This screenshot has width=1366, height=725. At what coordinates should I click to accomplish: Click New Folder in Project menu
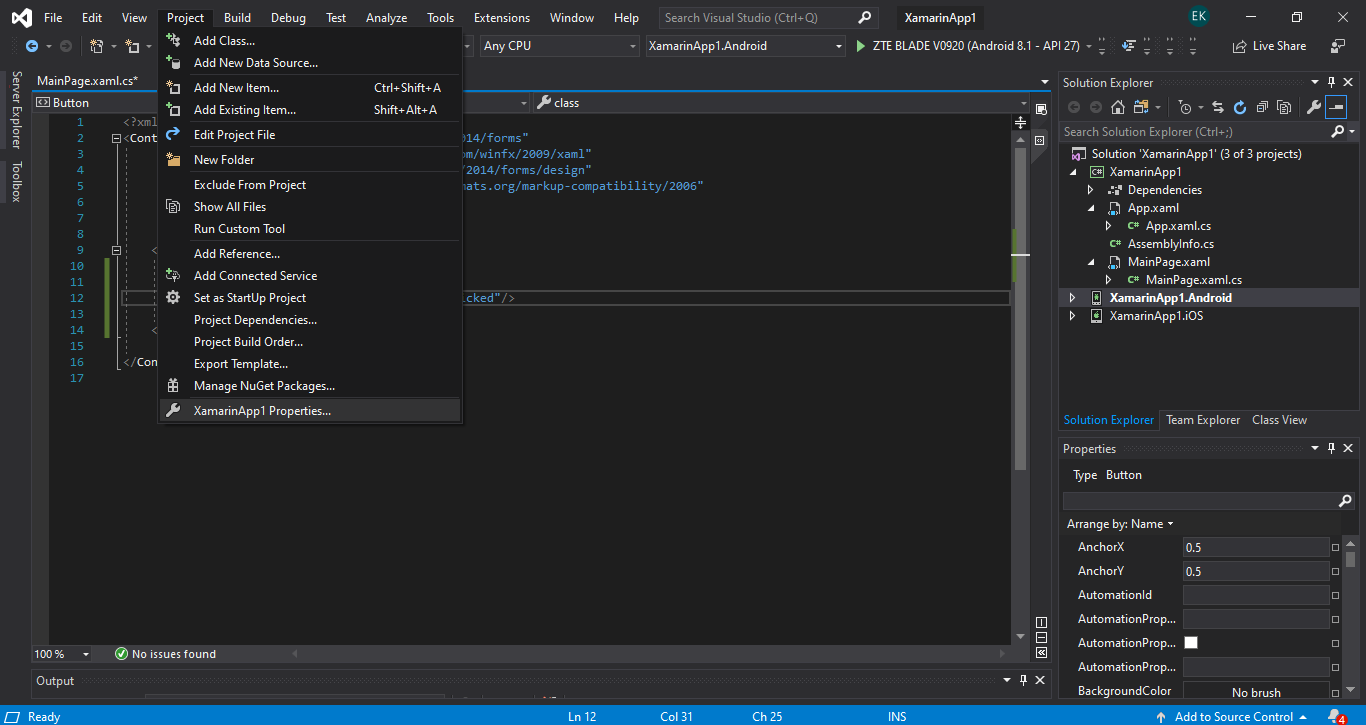point(310,160)
